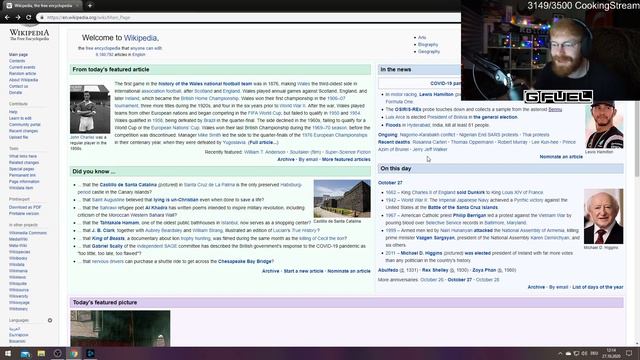The height and width of the screenshot is (360, 640).
Task: Open the Special pages link
Action: [22, 169]
